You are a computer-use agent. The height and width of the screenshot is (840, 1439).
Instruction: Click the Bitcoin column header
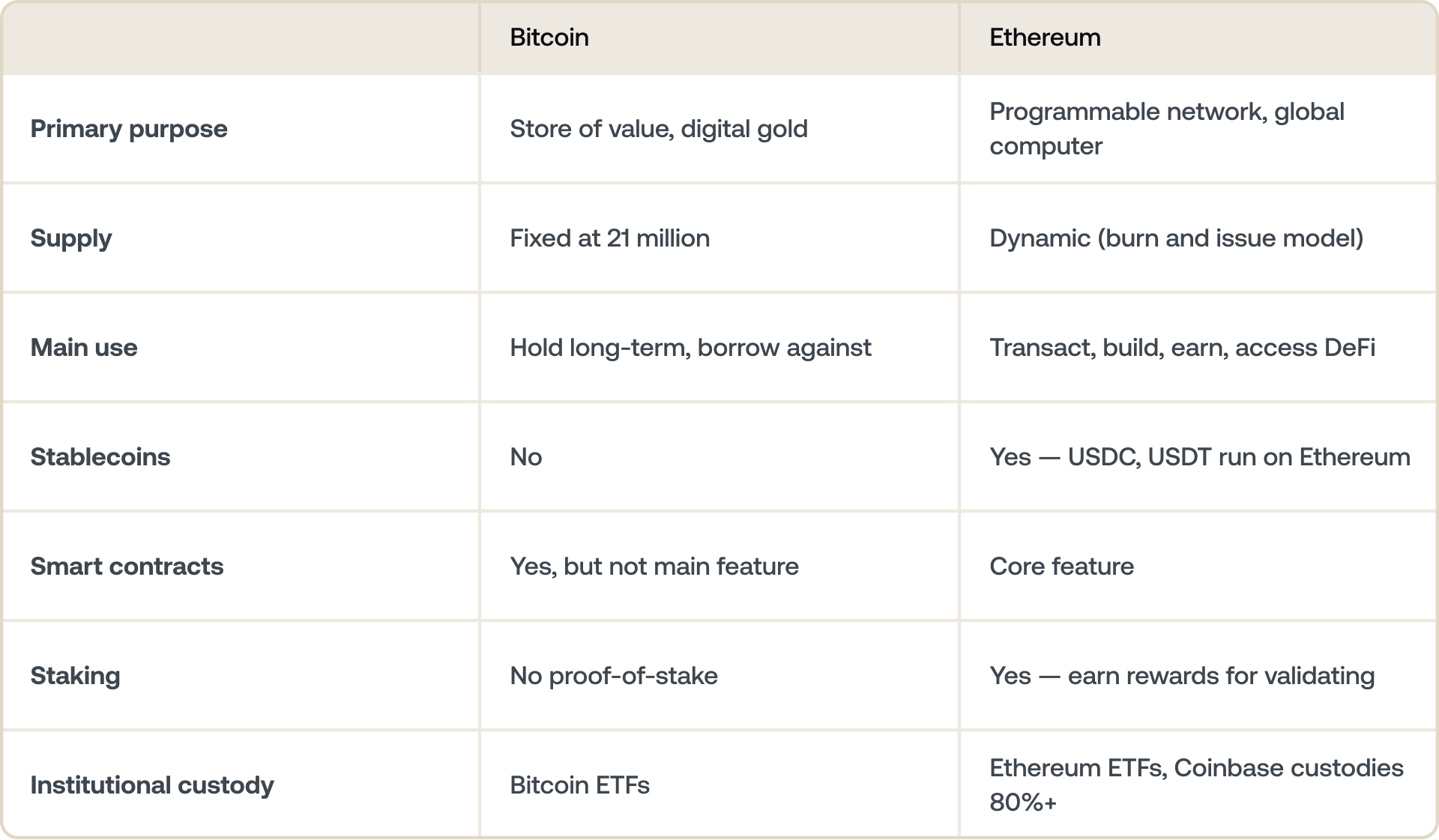[x=549, y=37]
